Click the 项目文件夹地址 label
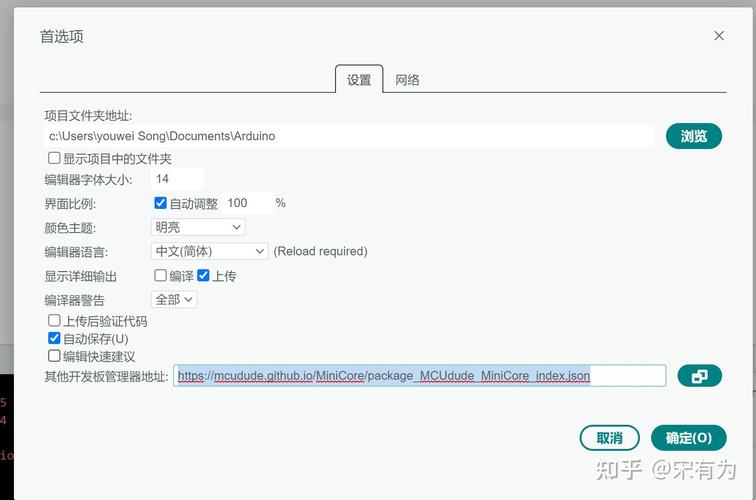Viewport: 756px width, 500px height. click(x=88, y=116)
